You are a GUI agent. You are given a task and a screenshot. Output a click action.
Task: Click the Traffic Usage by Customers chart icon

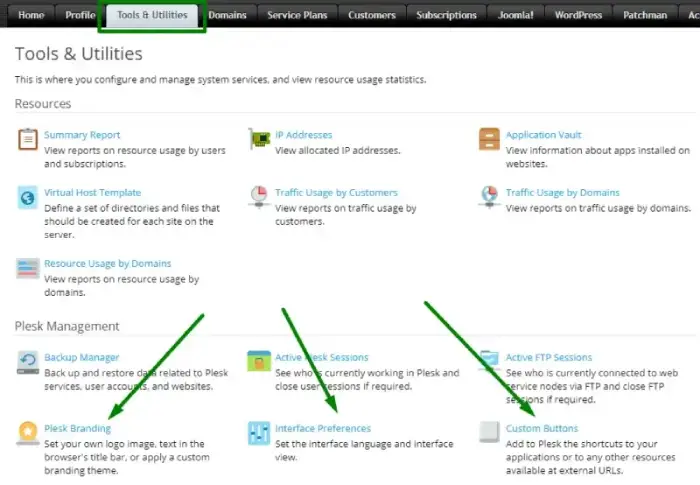[259, 197]
